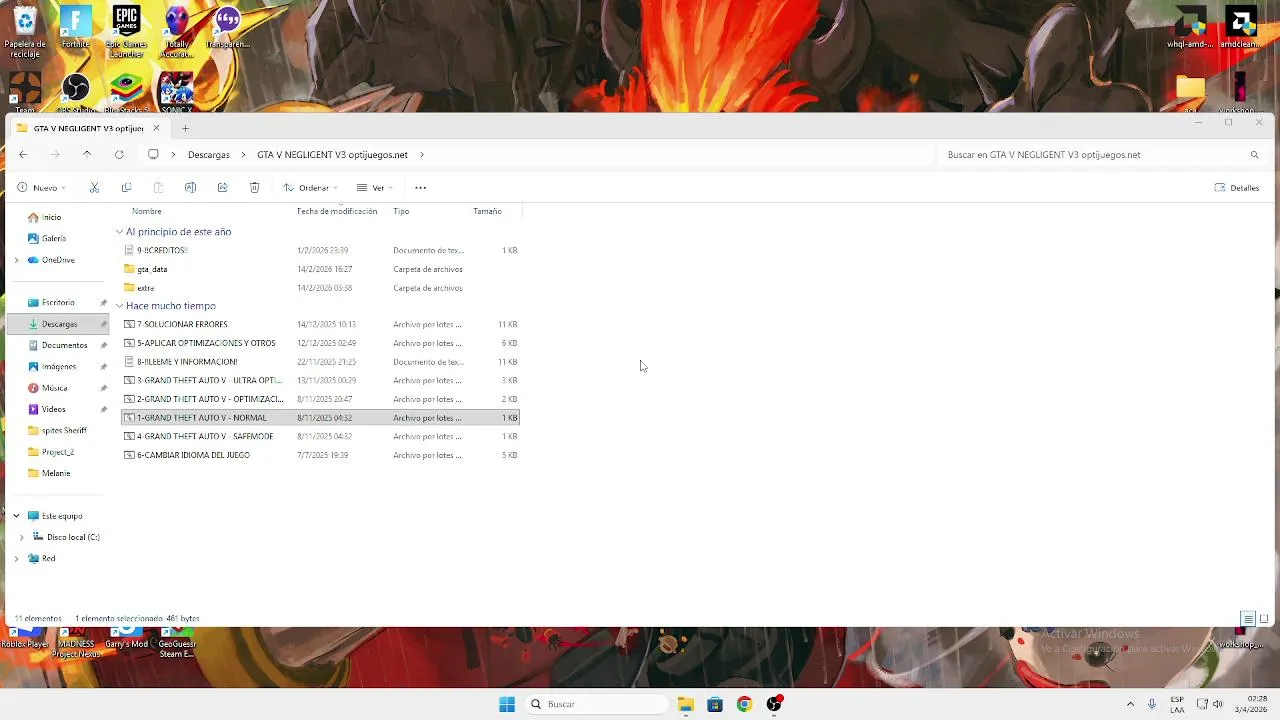
Task: Click Descargas breadcrumb in address bar
Action: [209, 155]
